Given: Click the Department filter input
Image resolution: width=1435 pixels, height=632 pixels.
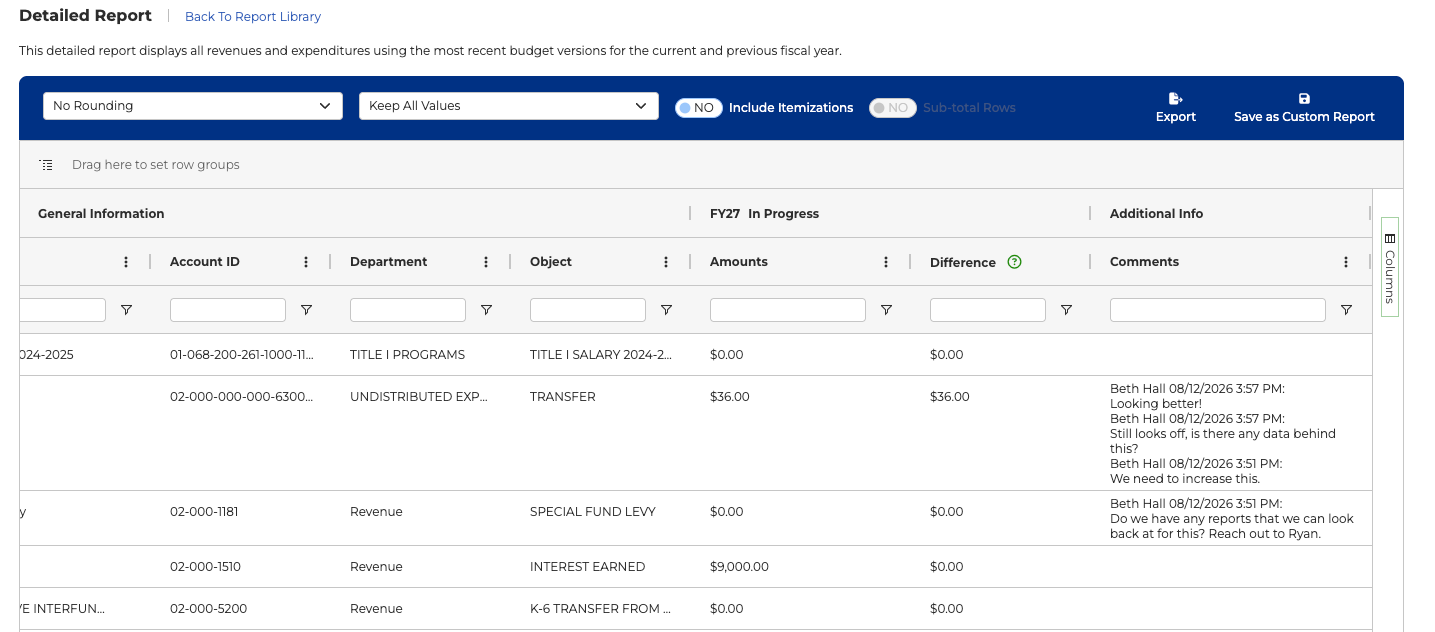Looking at the screenshot, I should (x=408, y=310).
